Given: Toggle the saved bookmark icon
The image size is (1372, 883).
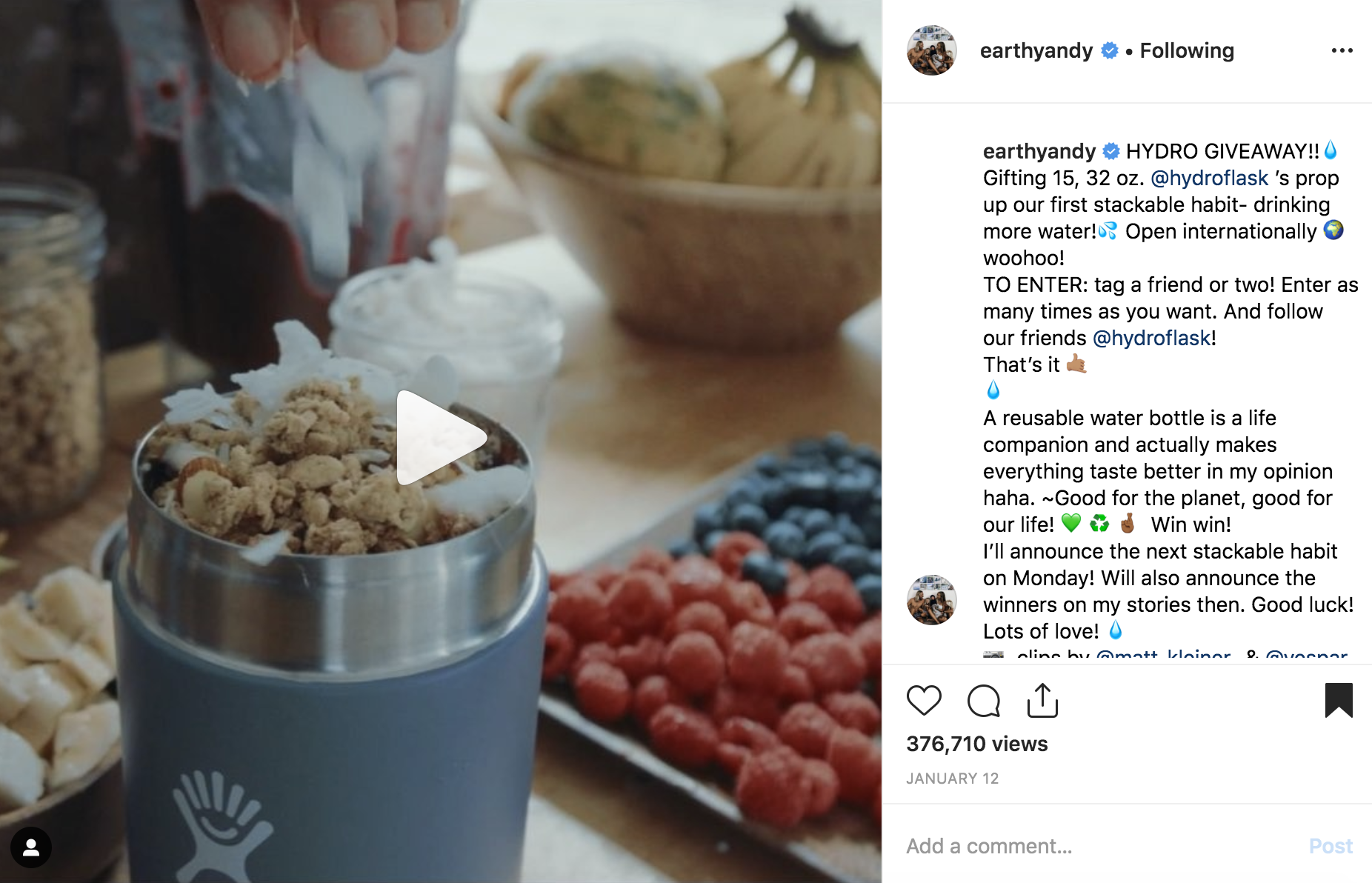Looking at the screenshot, I should 1339,701.
